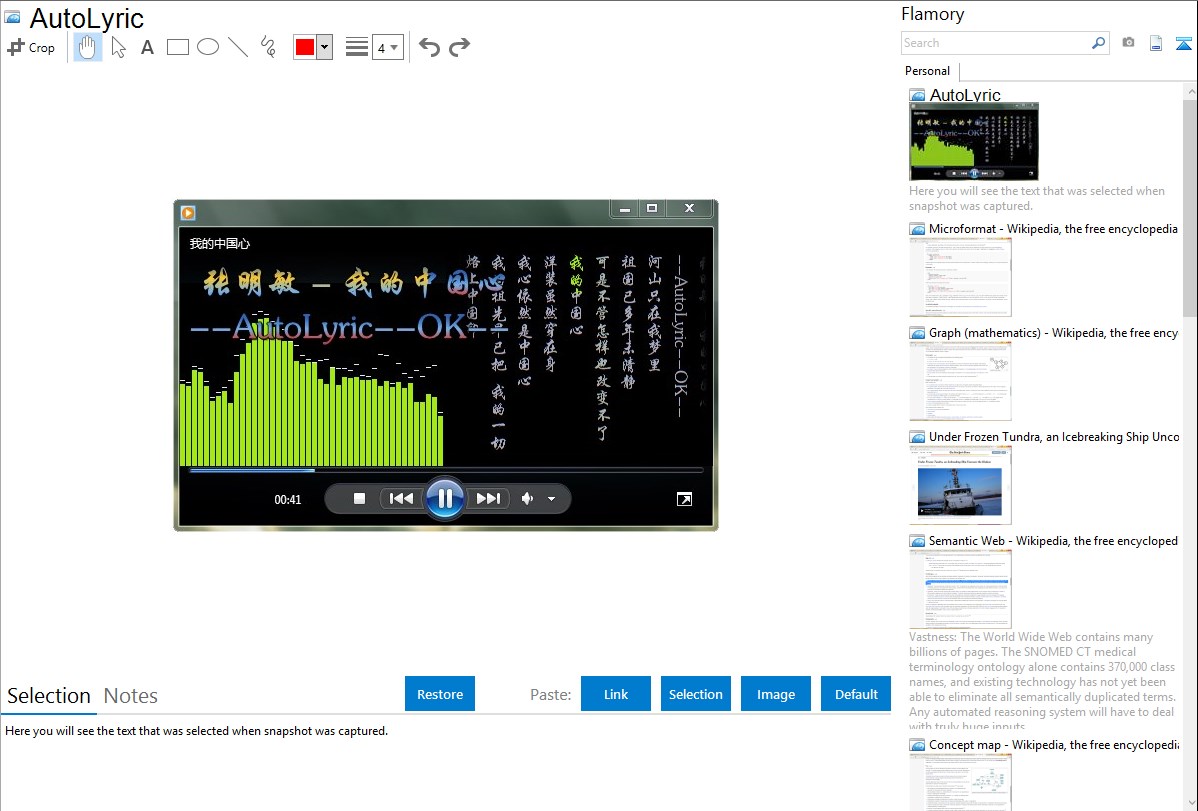Pick the rectangle shape tool
This screenshot has width=1198, height=811.
pyautogui.click(x=177, y=47)
